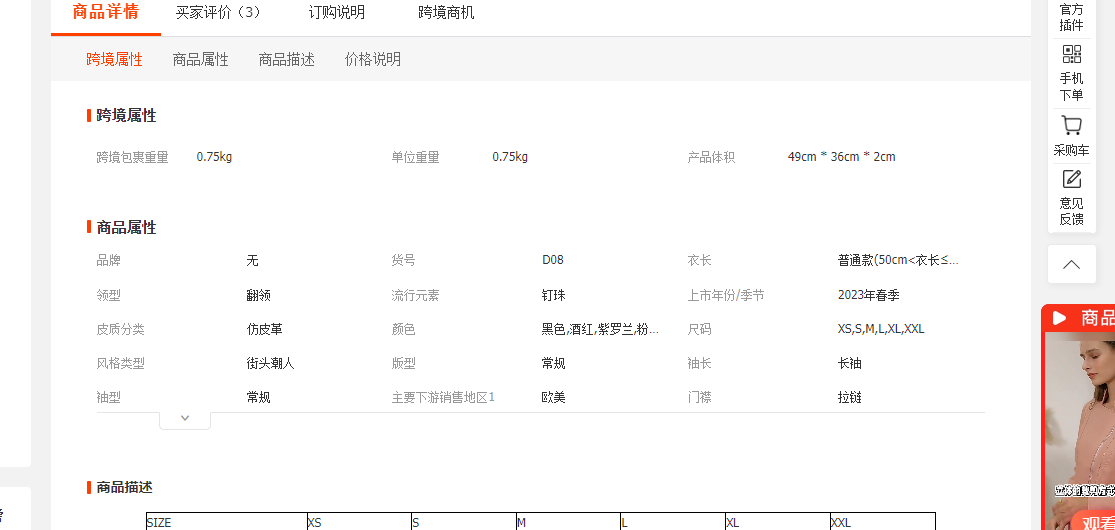Go to the 跨境商机 tab
Viewport: 1115px width, 530px height.
point(446,13)
